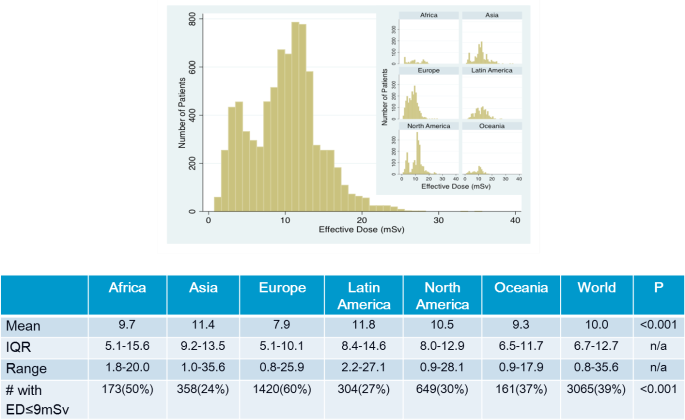The width and height of the screenshot is (685, 420).
Task: Click the Oceania mini histogram panel
Action: (491, 150)
